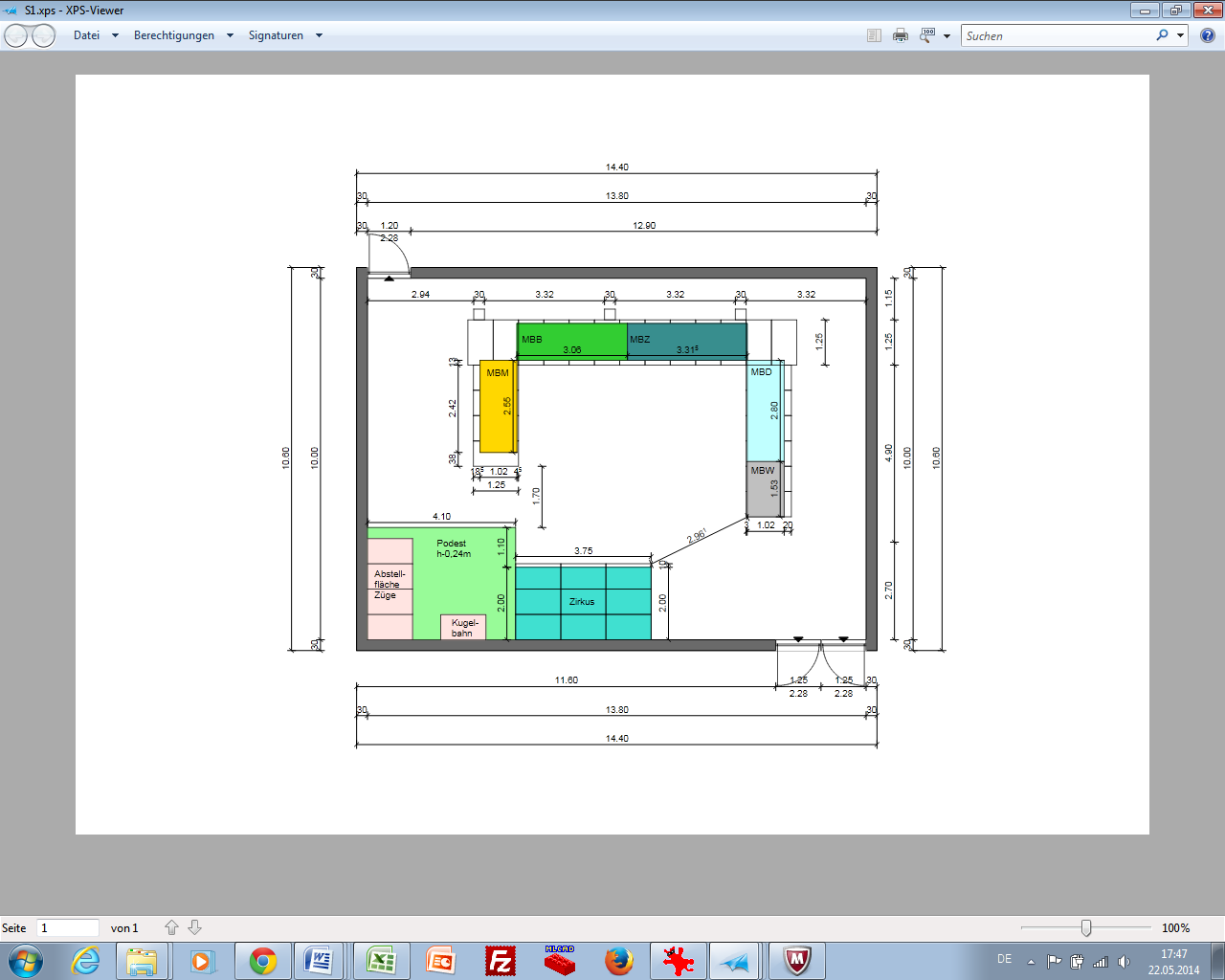The height and width of the screenshot is (980, 1225).
Task: Open the Signaturen menu
Action: (276, 35)
